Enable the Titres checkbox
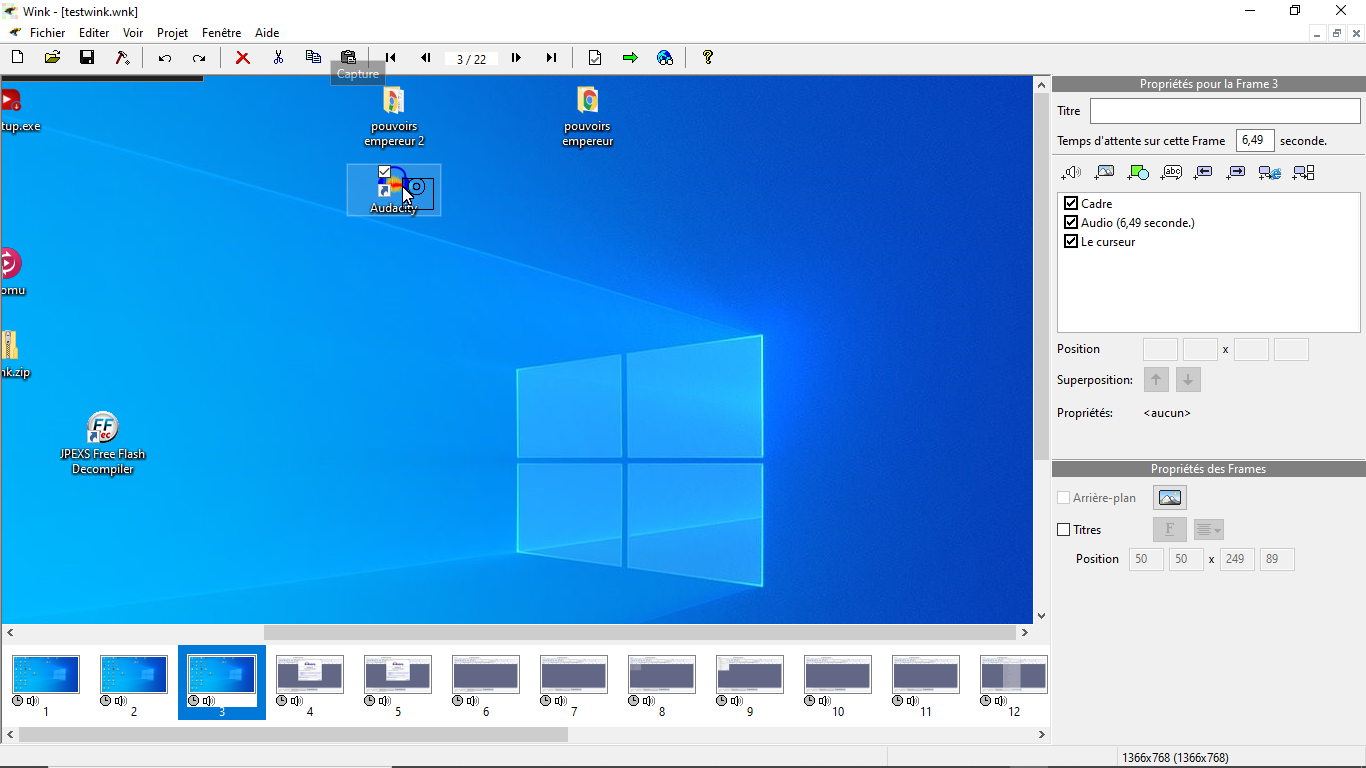1366x768 pixels. (1064, 530)
